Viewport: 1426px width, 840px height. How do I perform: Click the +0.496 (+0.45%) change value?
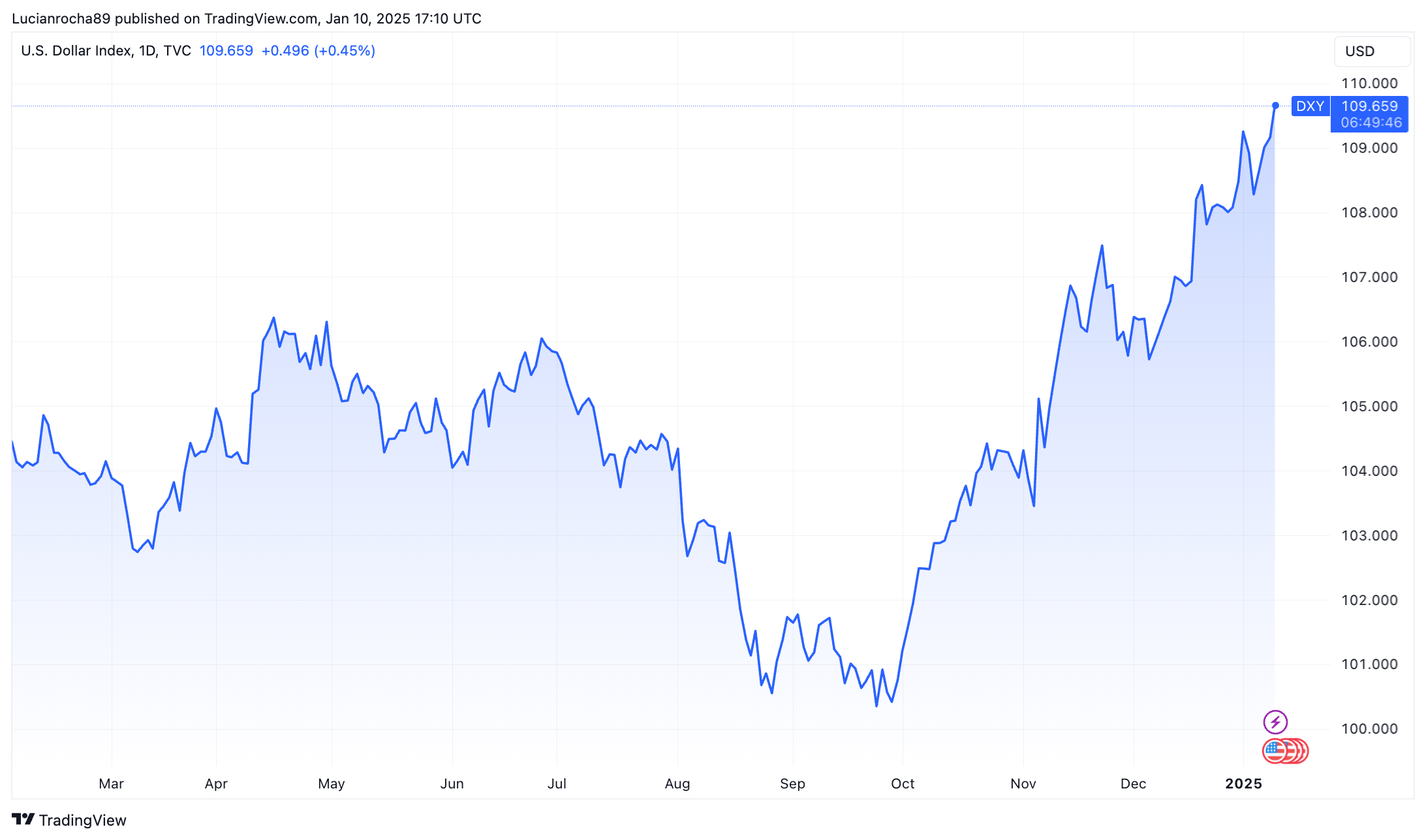click(x=318, y=51)
